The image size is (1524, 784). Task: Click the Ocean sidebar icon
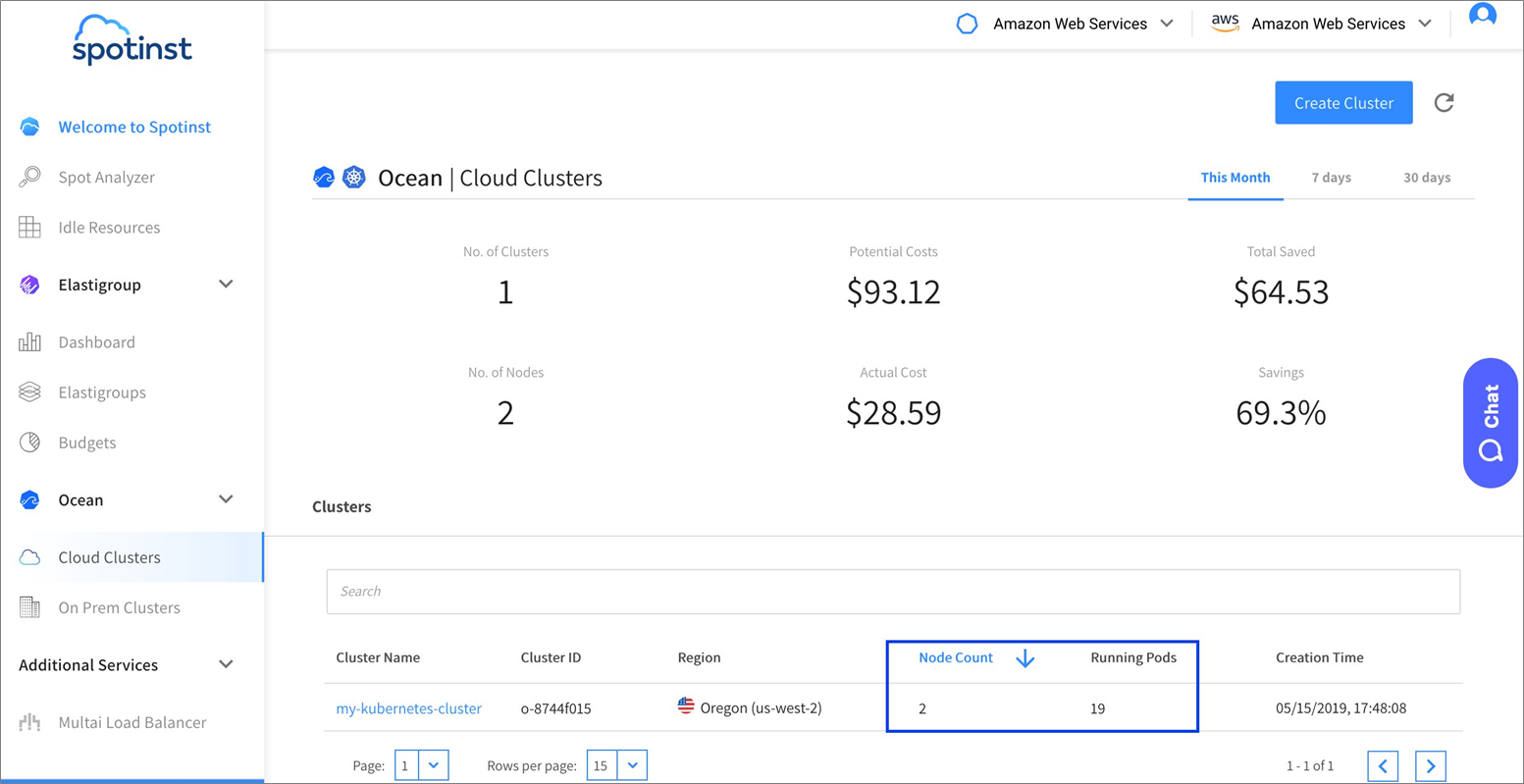tap(29, 499)
